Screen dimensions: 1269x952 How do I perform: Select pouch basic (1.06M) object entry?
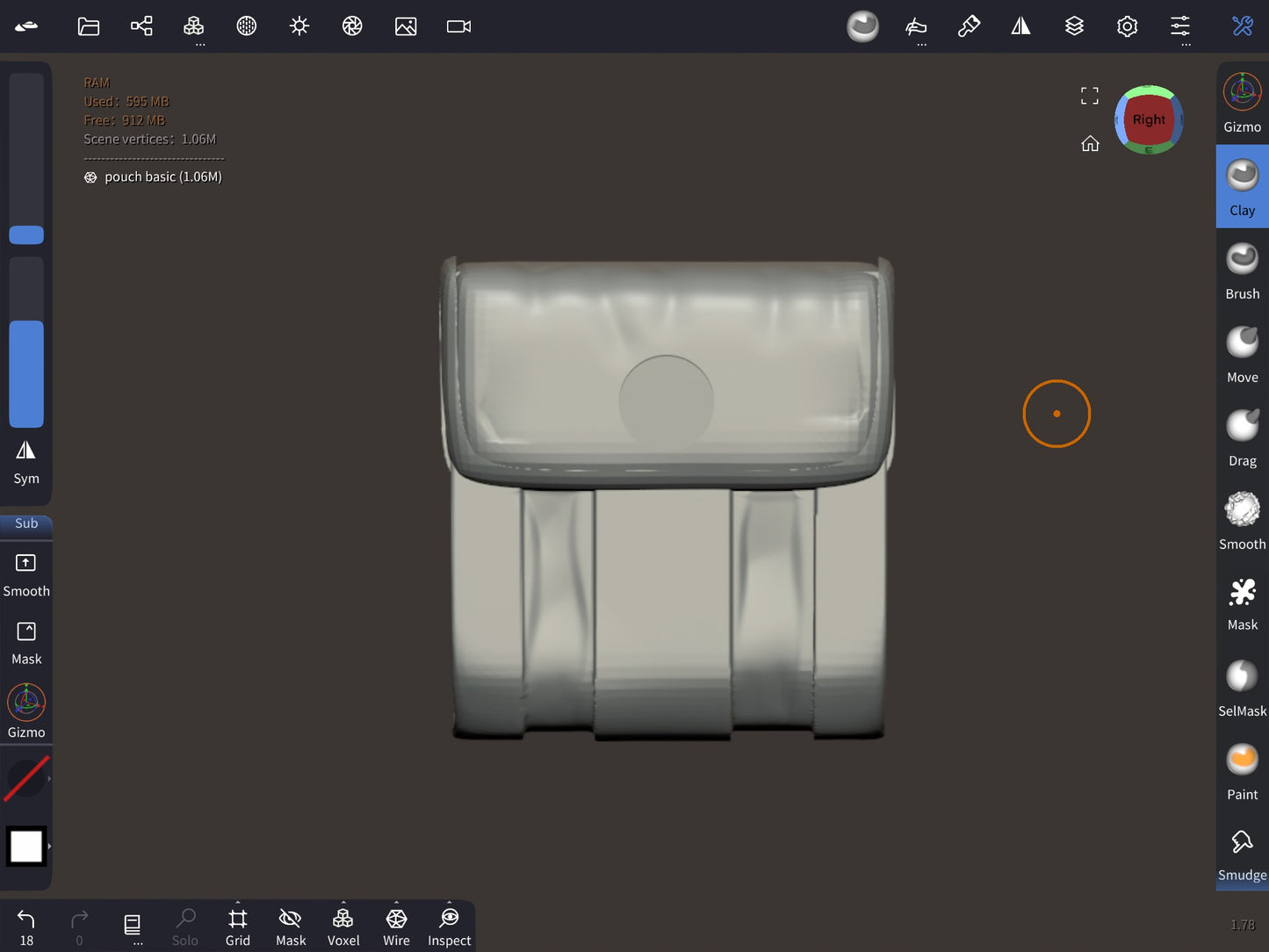coord(154,177)
